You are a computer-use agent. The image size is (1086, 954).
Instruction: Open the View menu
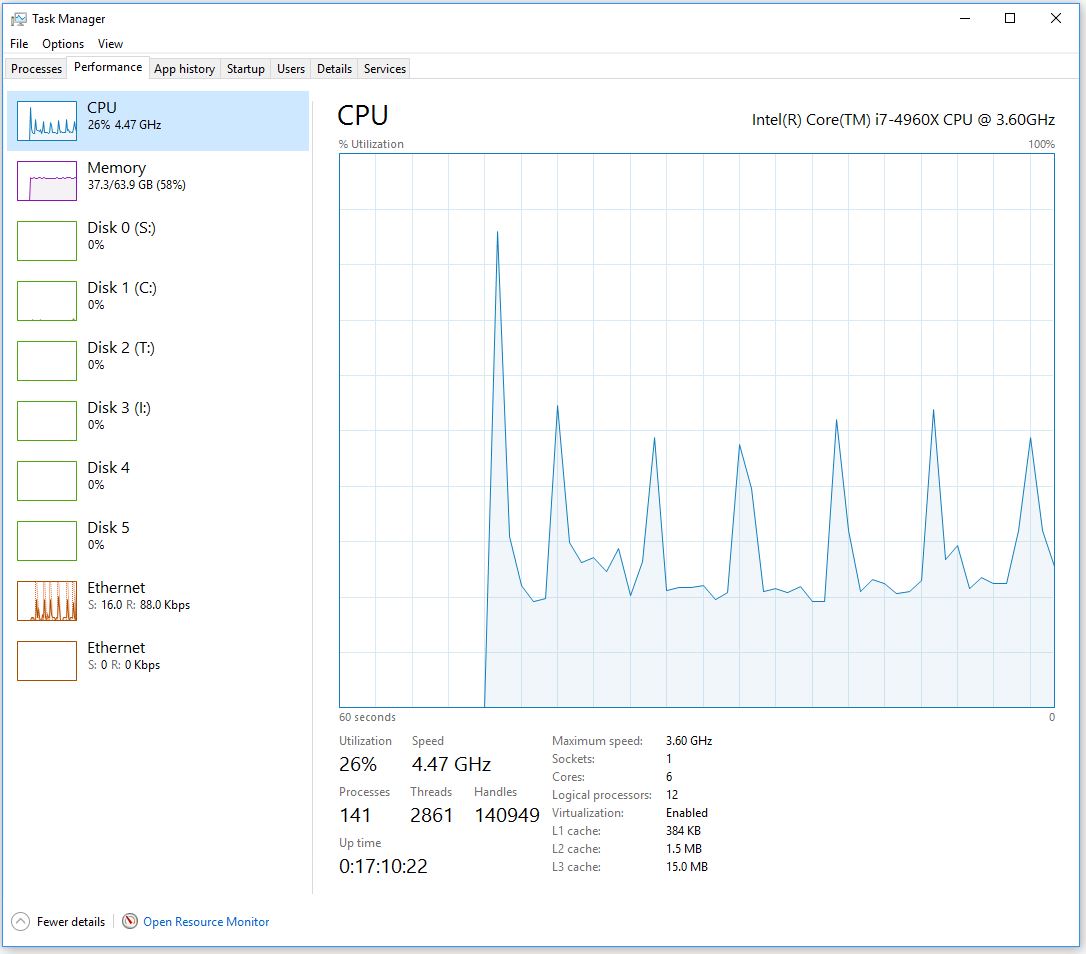pos(110,44)
